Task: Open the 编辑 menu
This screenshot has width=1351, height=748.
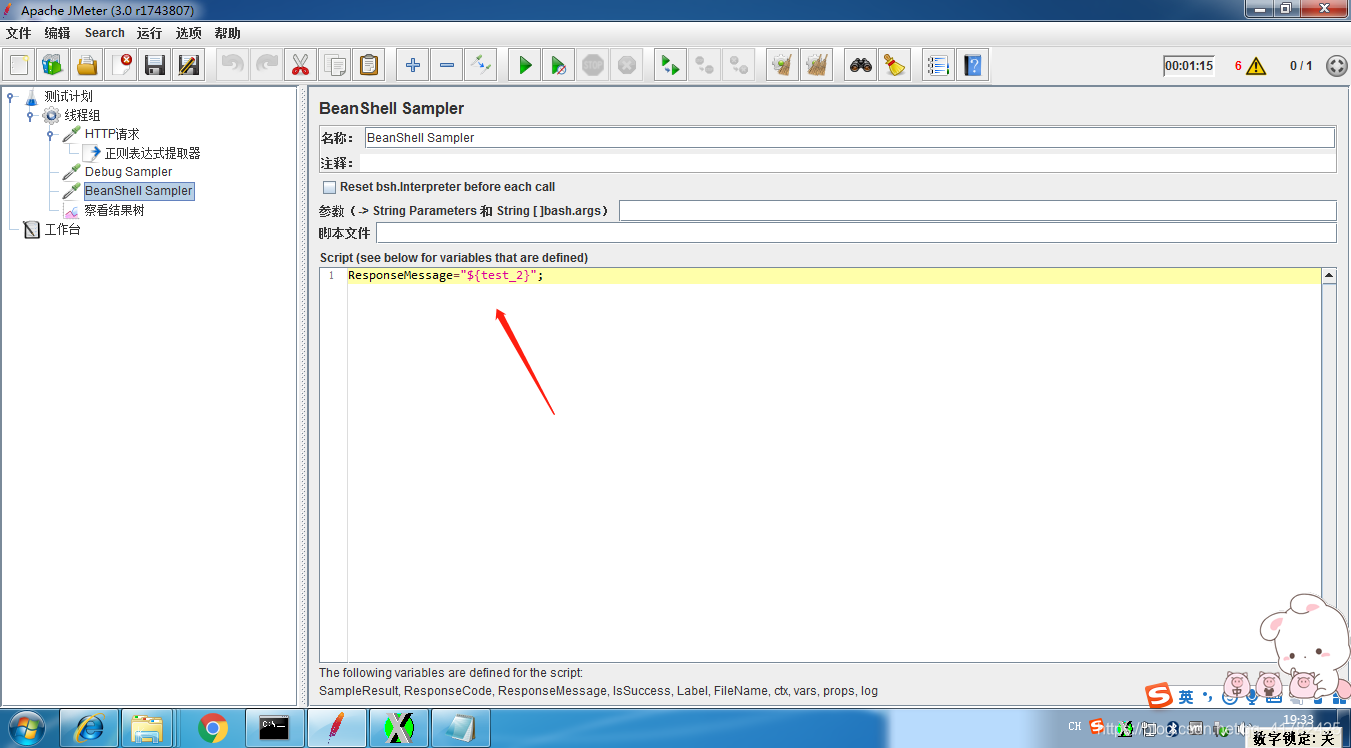Action: [57, 33]
